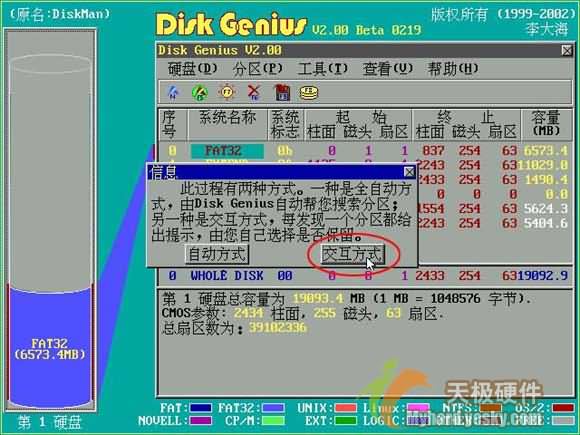Click the yellow sun-shaped toolbar icon
Screen dimensions: 580x435
[227, 92]
